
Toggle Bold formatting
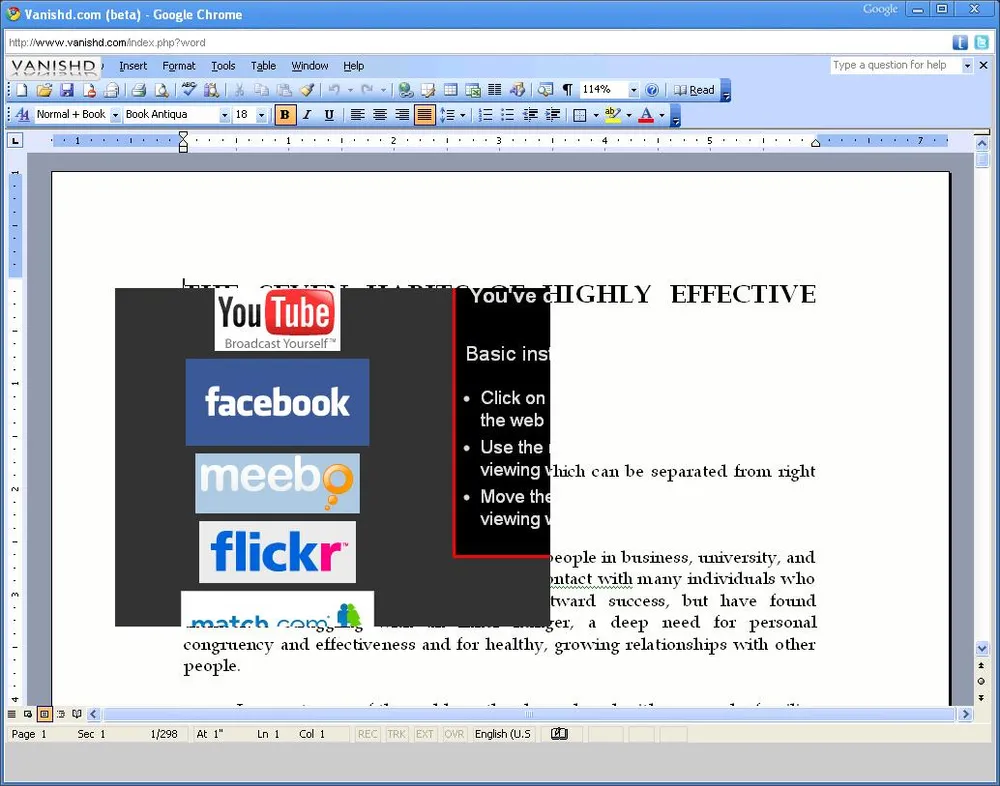click(285, 115)
